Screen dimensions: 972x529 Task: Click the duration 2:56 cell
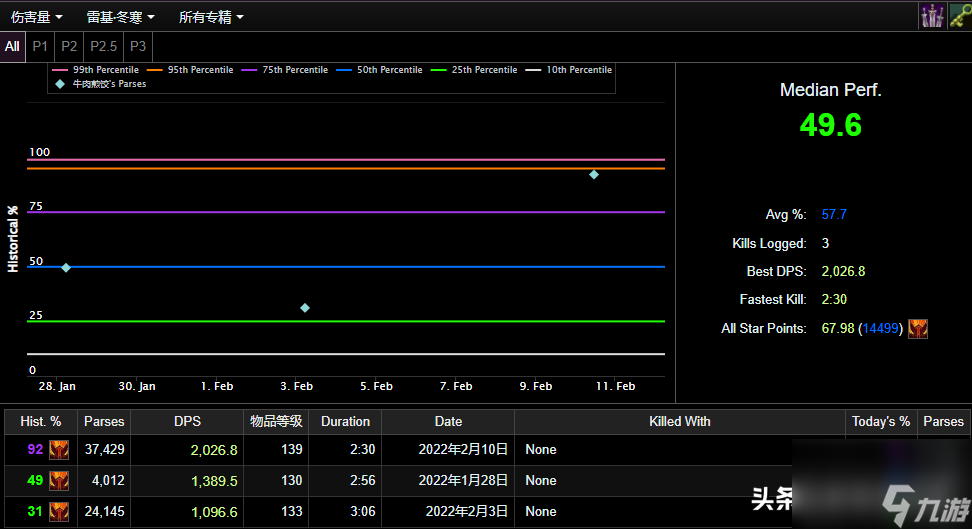(345, 481)
